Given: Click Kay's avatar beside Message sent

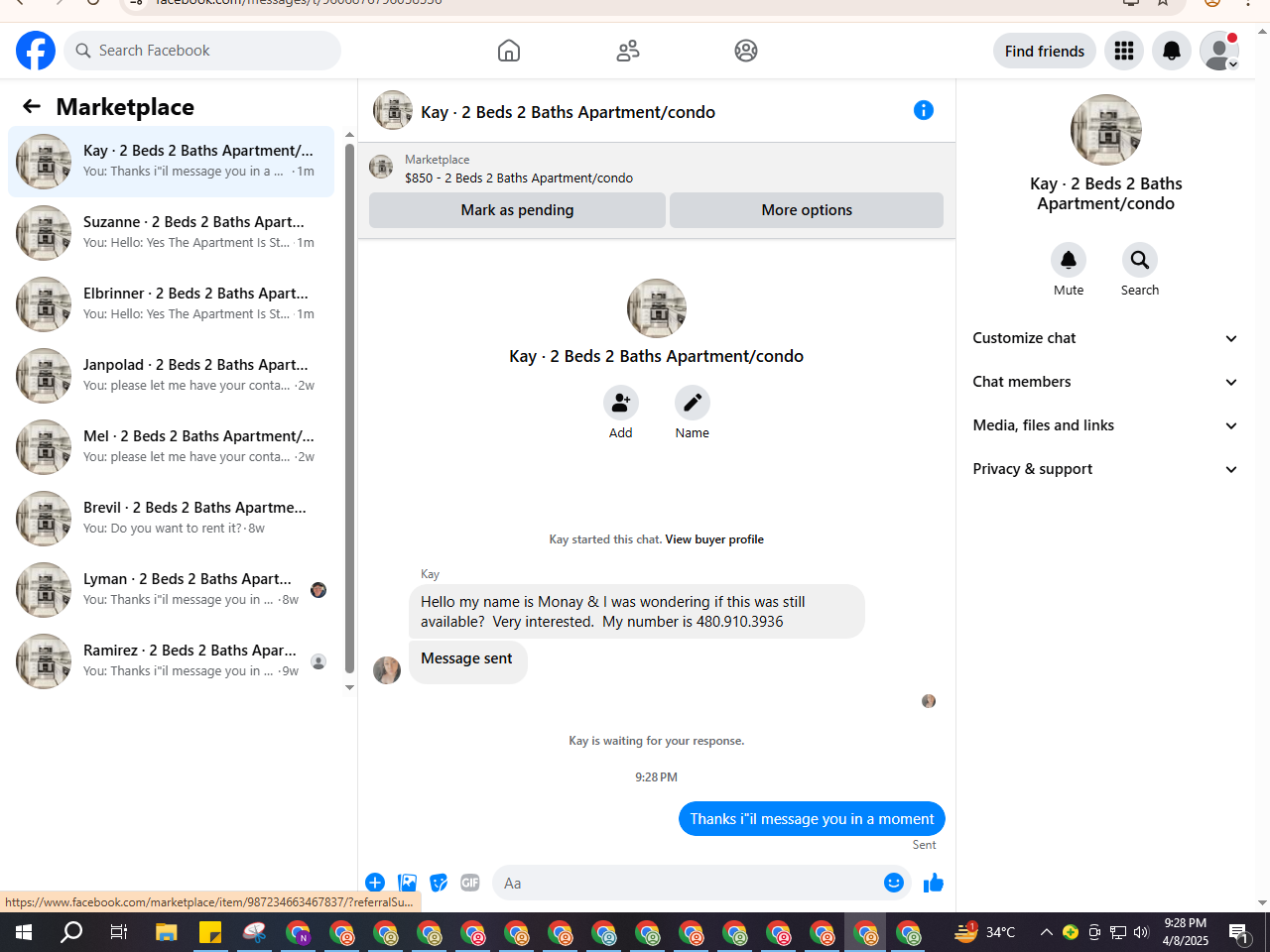Looking at the screenshot, I should [387, 670].
